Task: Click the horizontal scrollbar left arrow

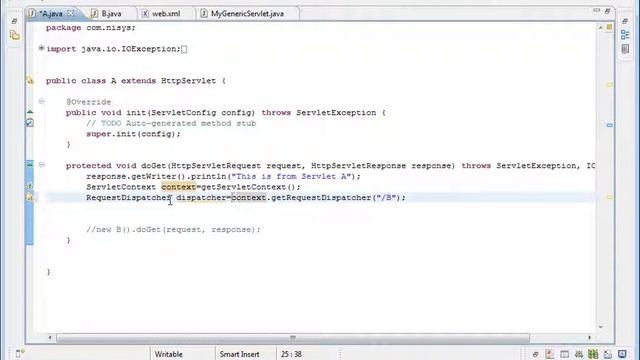Action: (x=50, y=338)
